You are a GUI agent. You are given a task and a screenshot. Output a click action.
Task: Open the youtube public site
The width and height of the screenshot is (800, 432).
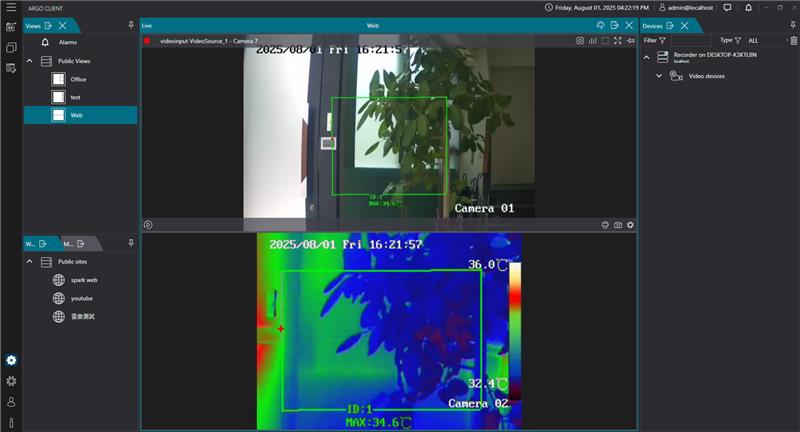point(82,298)
